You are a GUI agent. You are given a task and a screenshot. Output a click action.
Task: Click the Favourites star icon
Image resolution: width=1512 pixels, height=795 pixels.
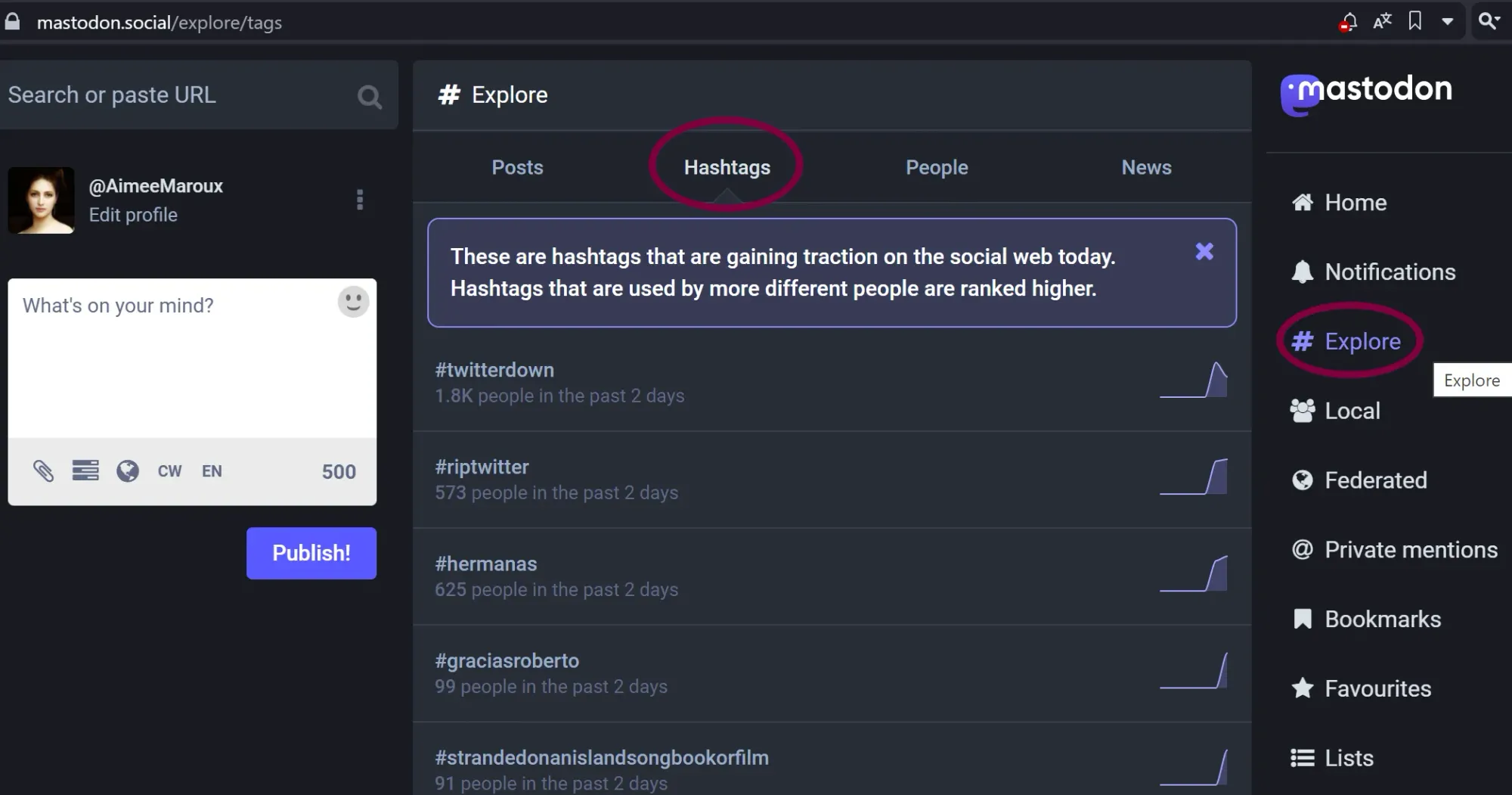[1303, 688]
